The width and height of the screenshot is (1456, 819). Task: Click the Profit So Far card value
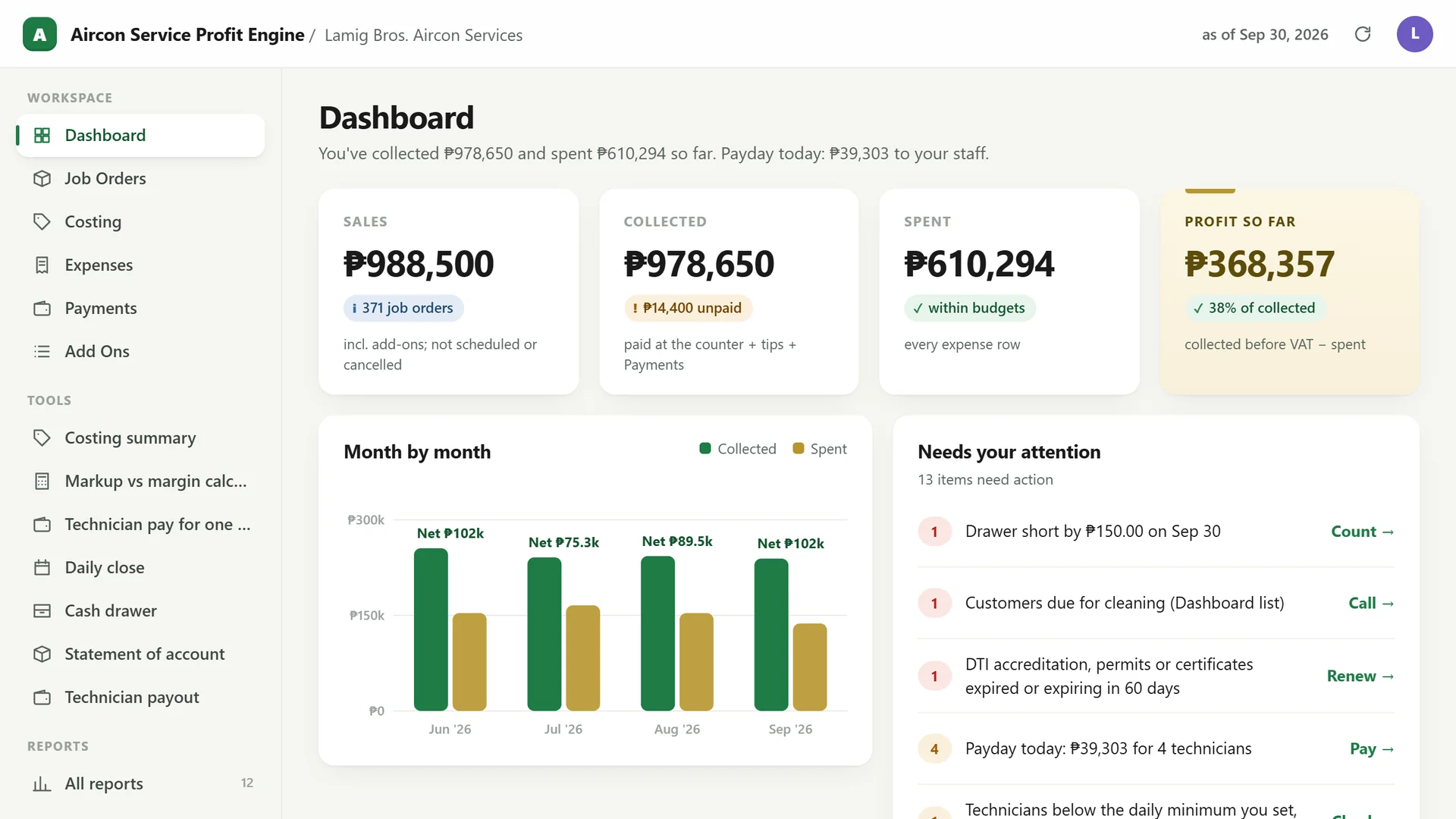coord(1259,264)
